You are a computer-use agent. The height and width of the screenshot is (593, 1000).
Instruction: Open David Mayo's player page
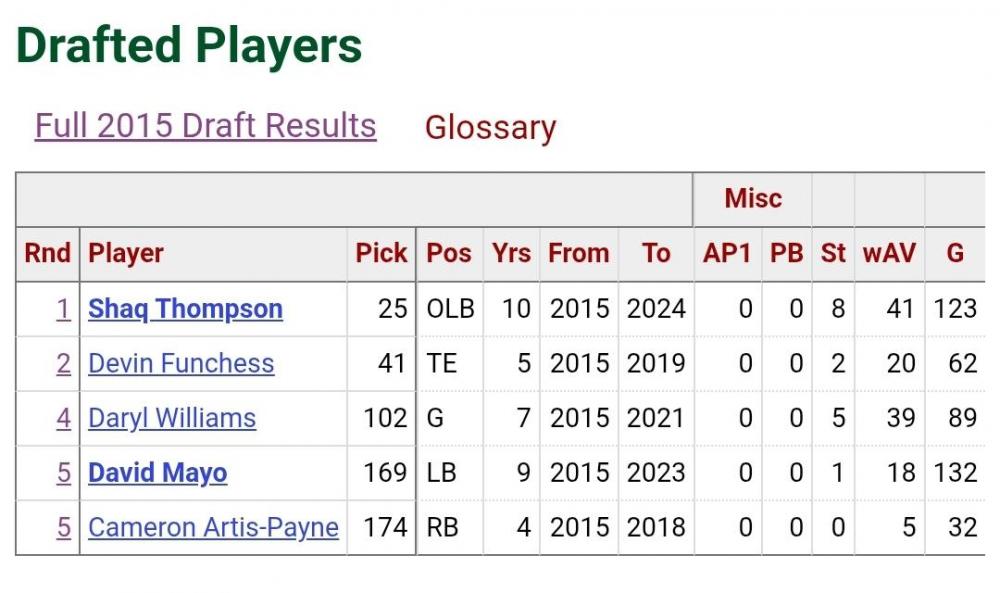(157, 472)
